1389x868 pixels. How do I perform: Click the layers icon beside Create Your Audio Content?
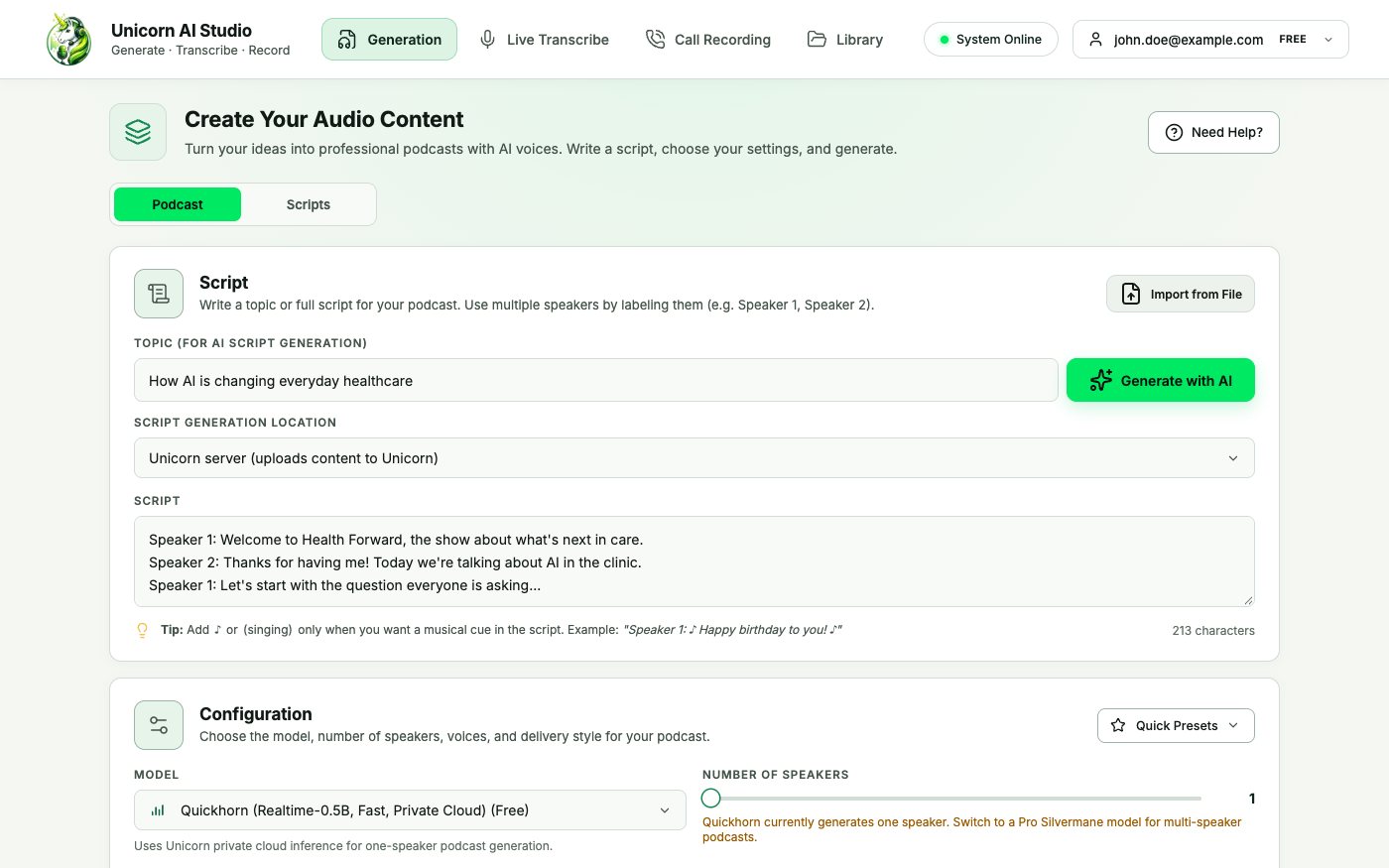(x=138, y=132)
